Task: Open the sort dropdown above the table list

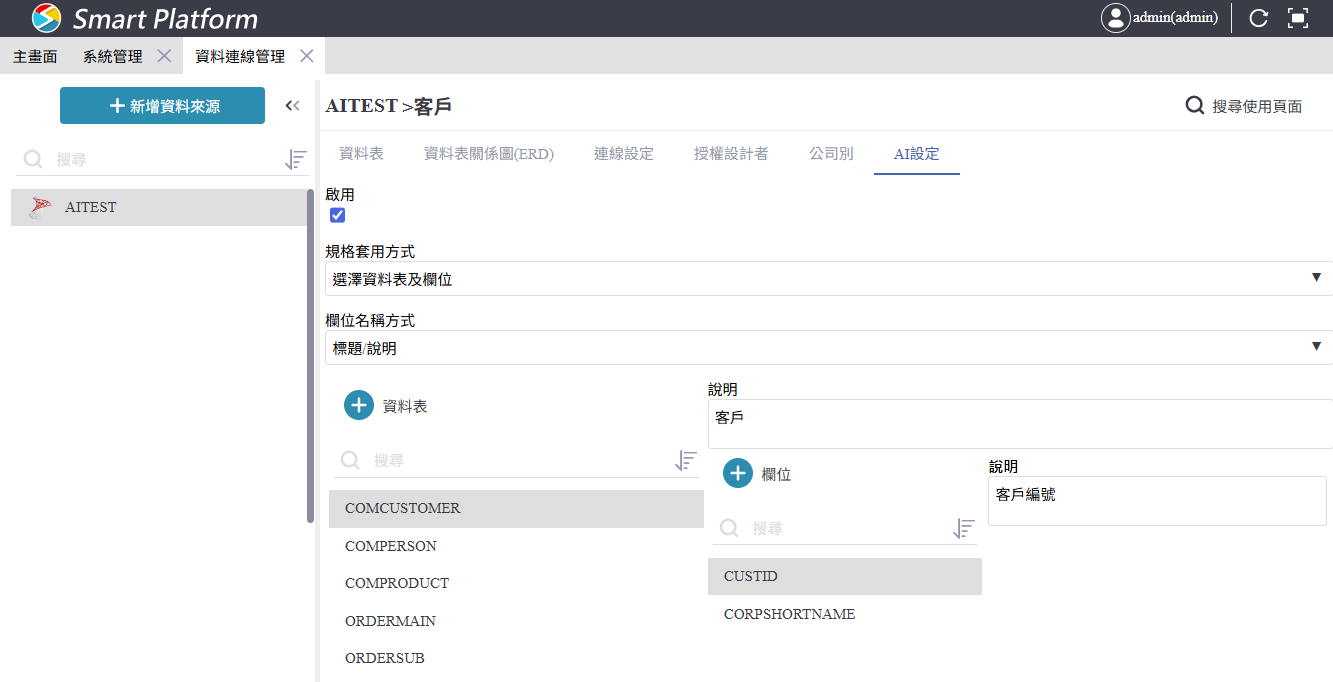Action: click(x=685, y=460)
